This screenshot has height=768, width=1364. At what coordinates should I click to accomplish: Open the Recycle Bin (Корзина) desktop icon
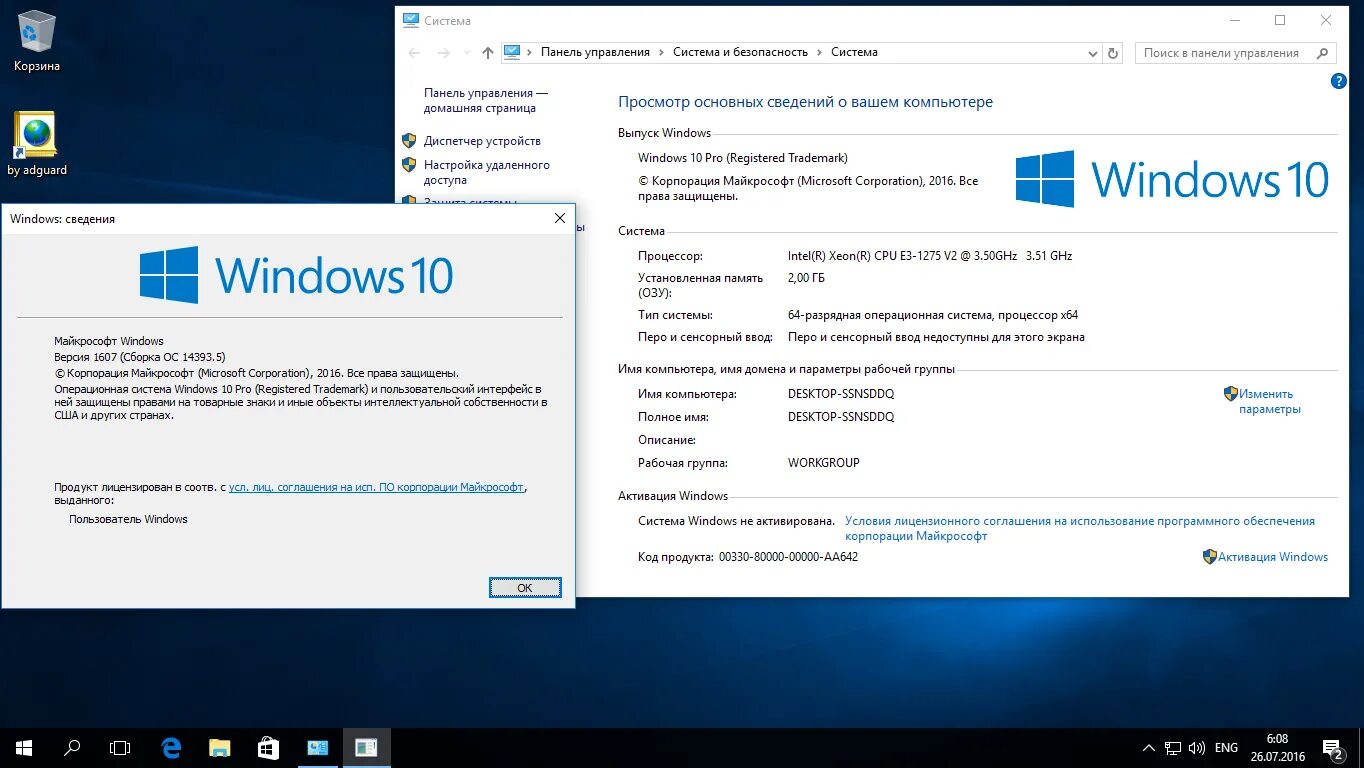click(x=37, y=41)
